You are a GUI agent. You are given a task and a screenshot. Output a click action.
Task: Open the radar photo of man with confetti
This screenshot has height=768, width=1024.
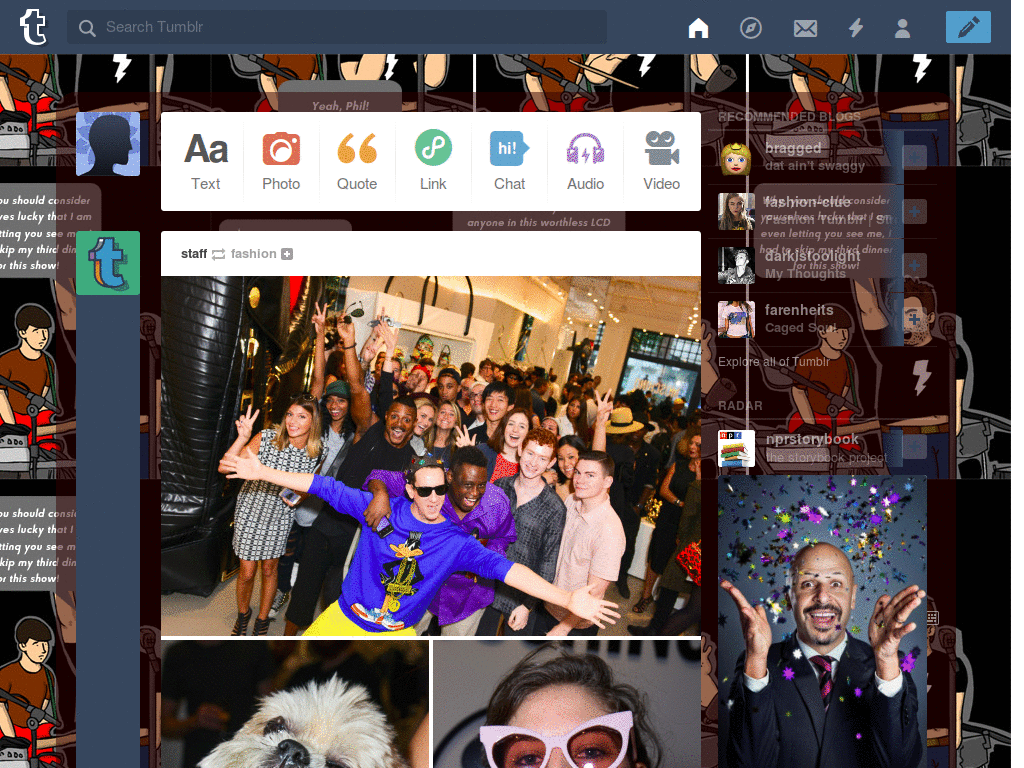click(822, 622)
